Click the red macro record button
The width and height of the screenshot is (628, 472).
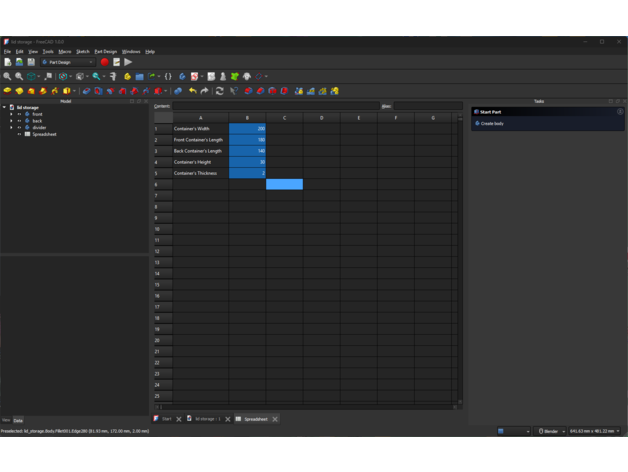pos(105,62)
